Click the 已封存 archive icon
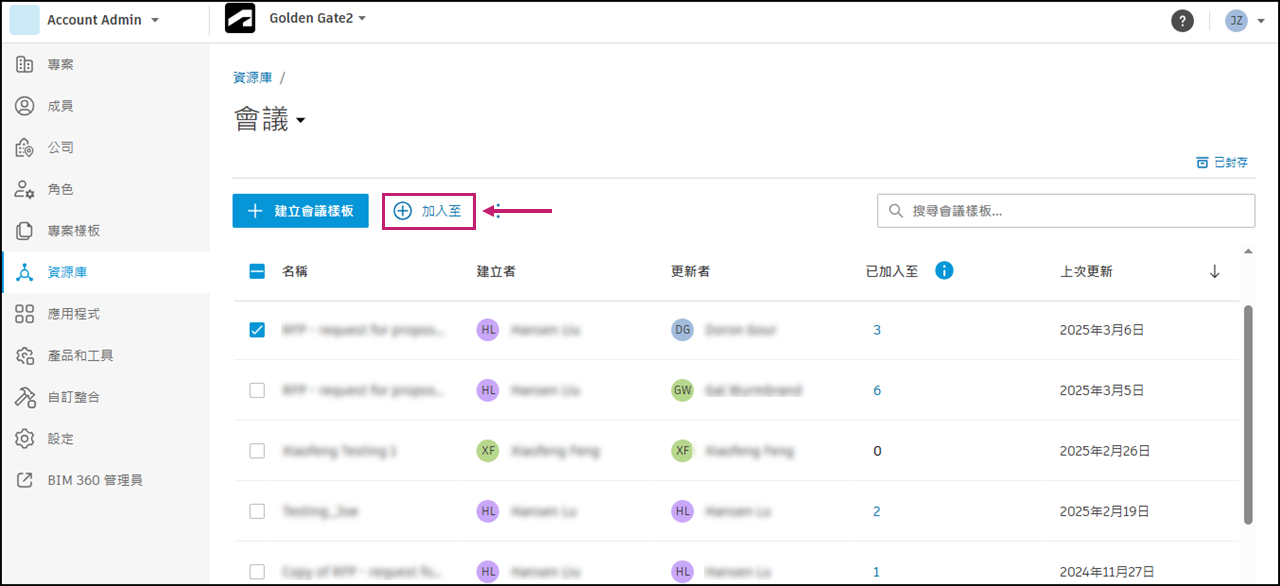This screenshot has width=1280, height=586. 1202,162
